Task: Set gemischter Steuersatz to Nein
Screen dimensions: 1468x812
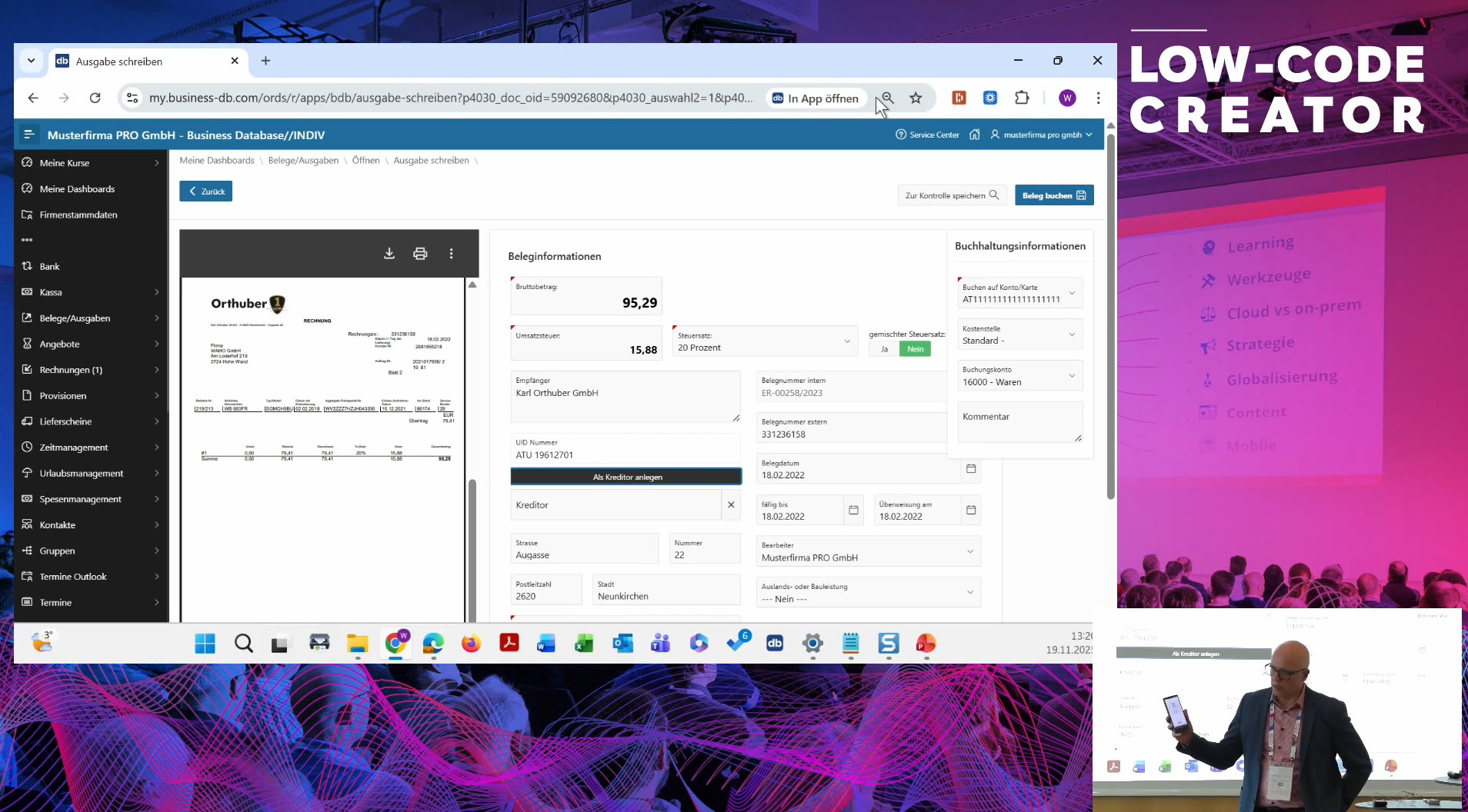Action: click(915, 349)
